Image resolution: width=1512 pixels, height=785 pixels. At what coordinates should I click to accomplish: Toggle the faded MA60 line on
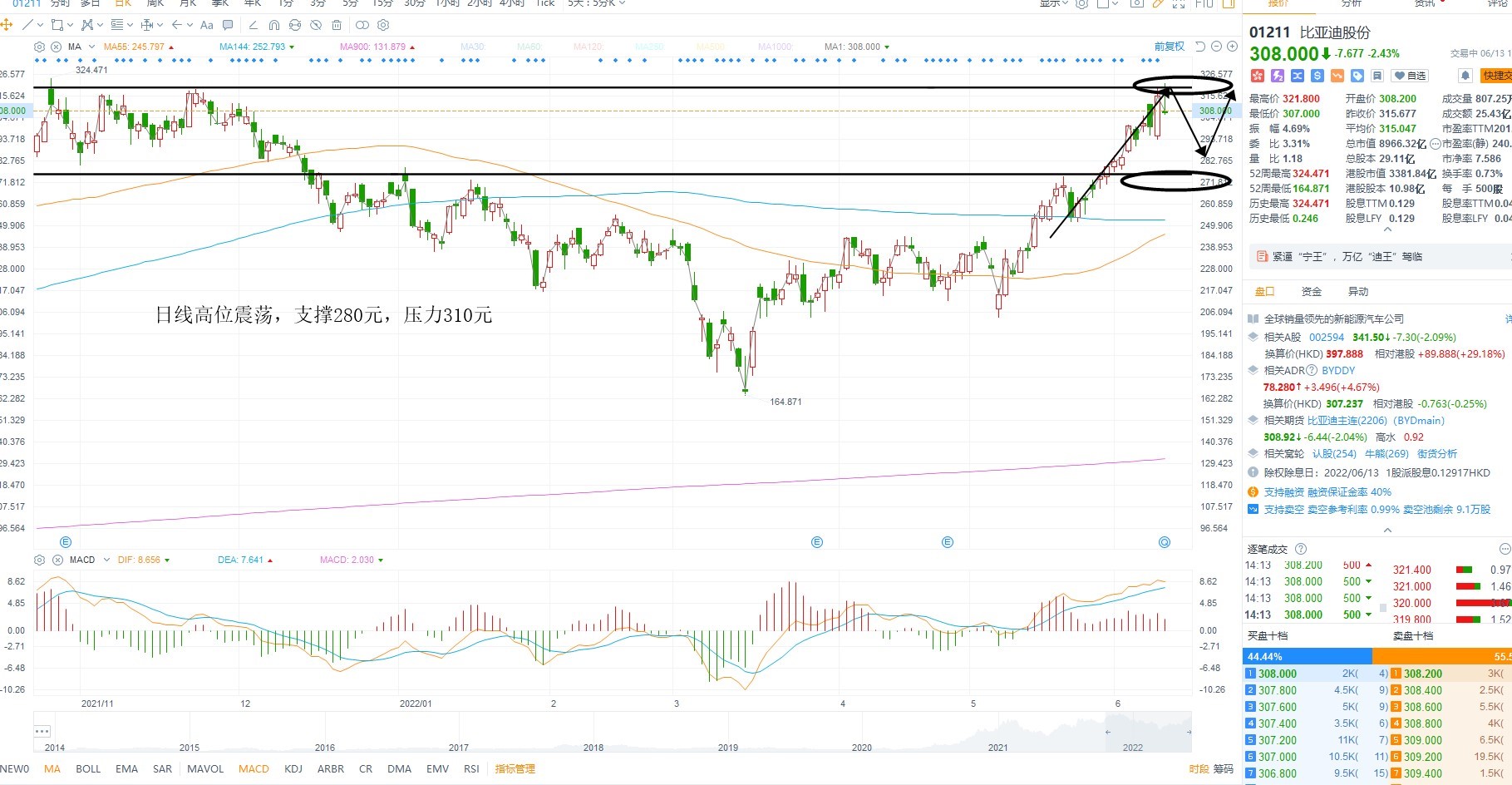(529, 47)
